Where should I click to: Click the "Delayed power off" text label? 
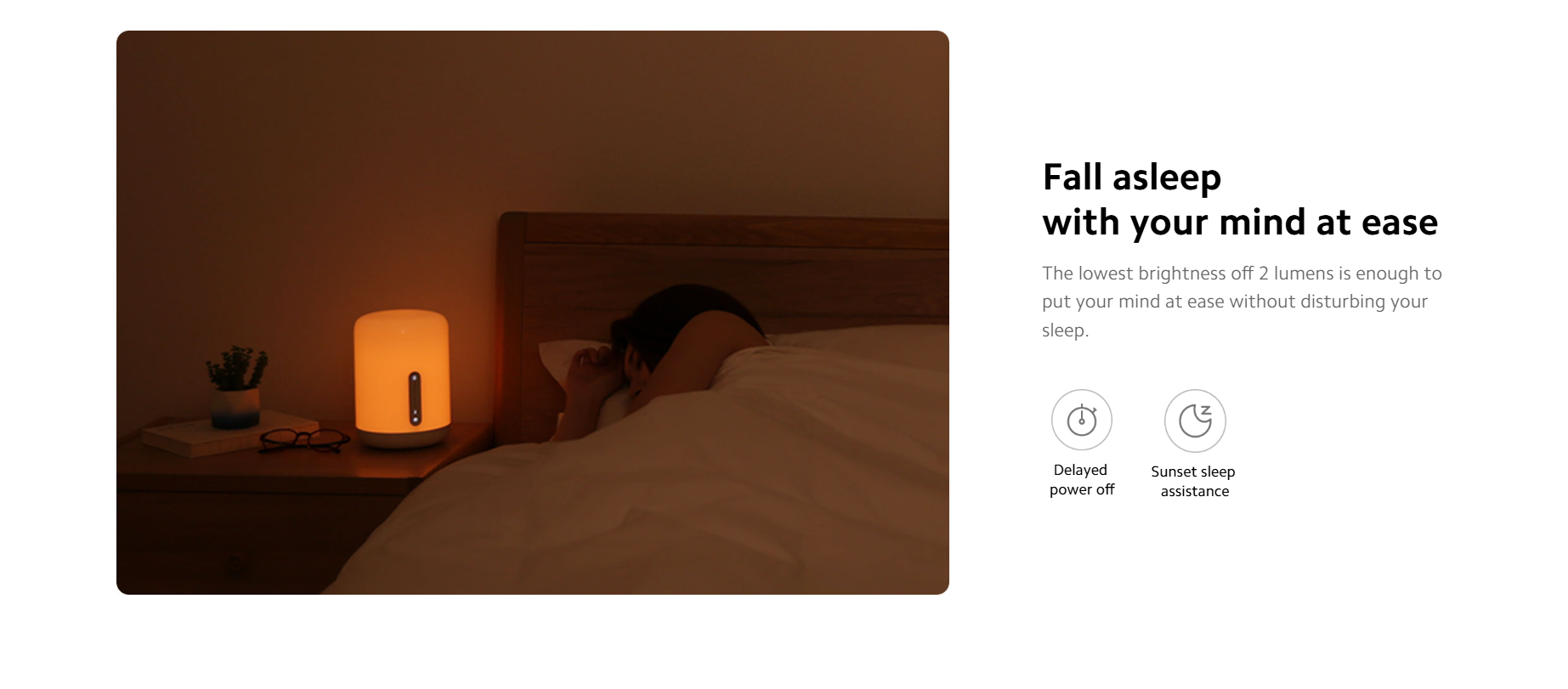tap(1081, 480)
